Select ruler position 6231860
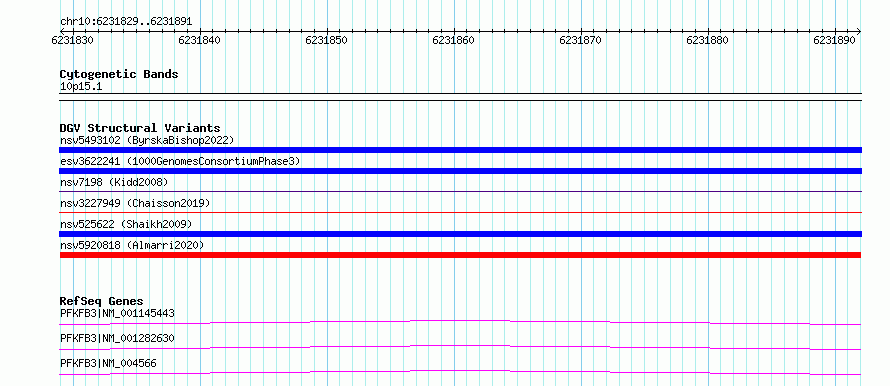Image resolution: width=890 pixels, height=386 pixels. coord(454,40)
